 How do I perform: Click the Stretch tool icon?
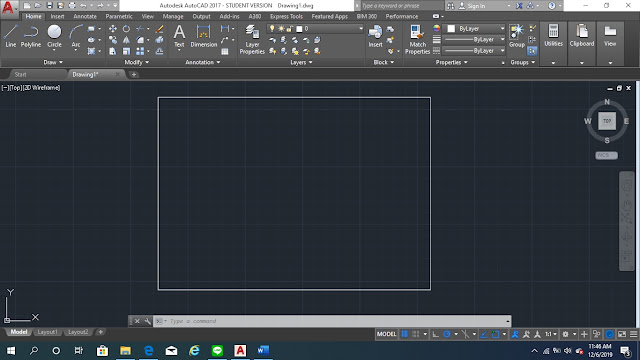[x=113, y=51]
